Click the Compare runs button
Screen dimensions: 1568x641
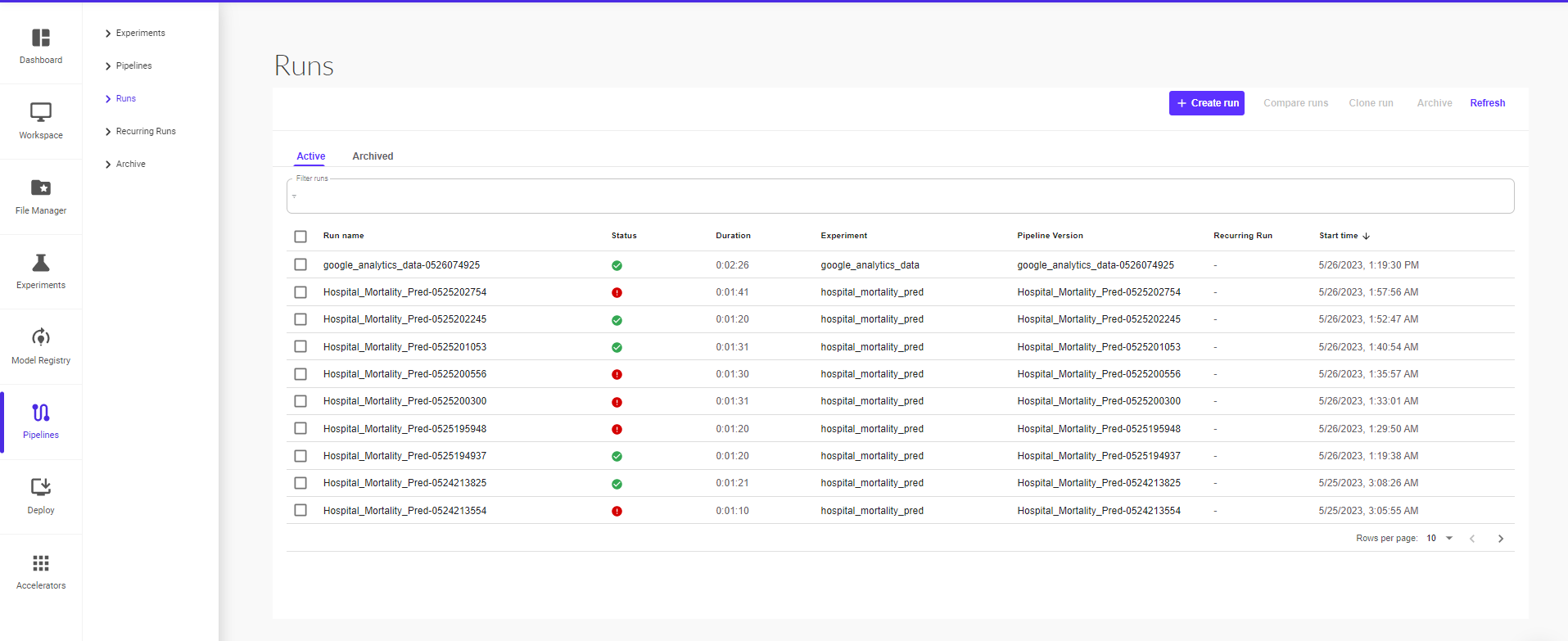pos(1295,103)
